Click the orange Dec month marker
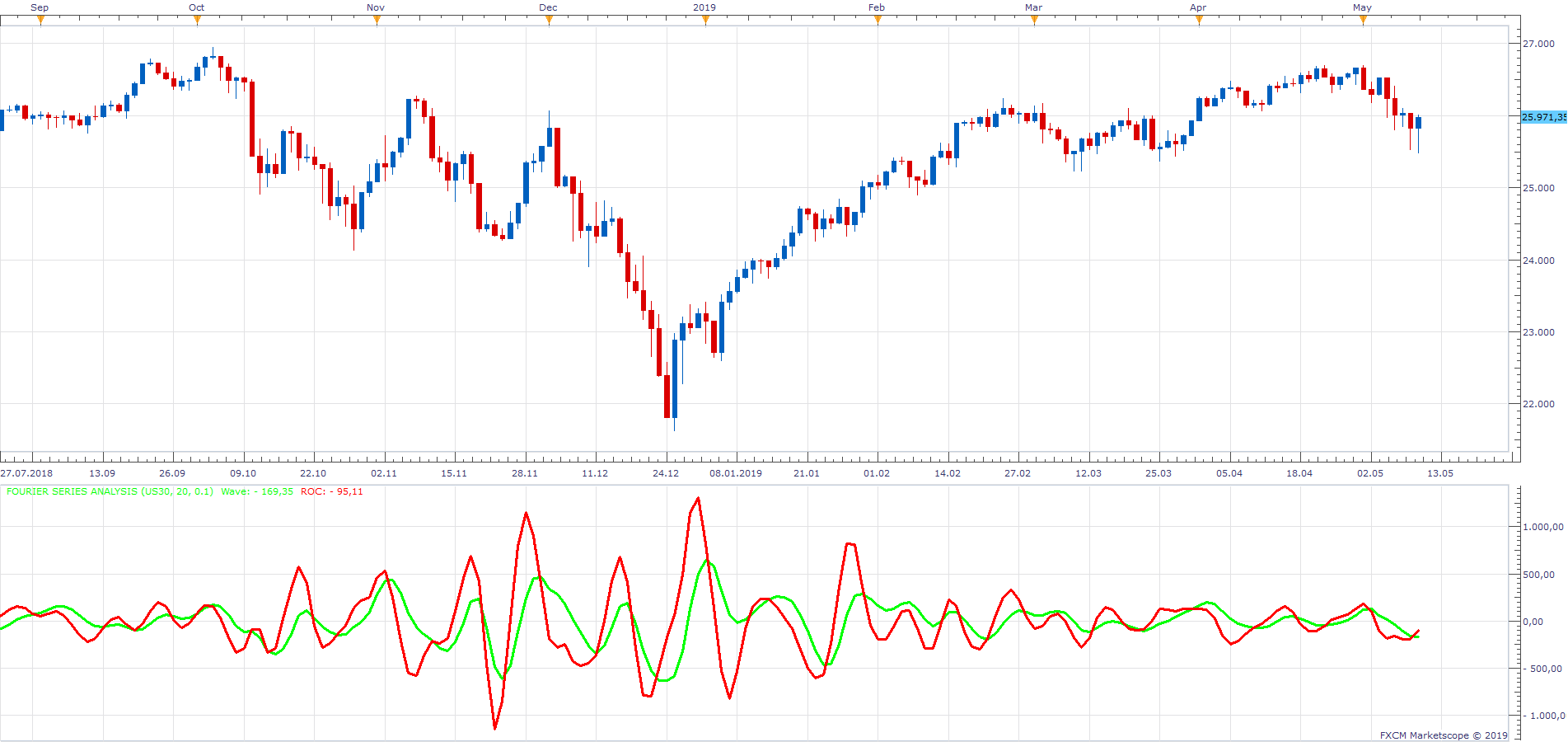 click(x=549, y=21)
